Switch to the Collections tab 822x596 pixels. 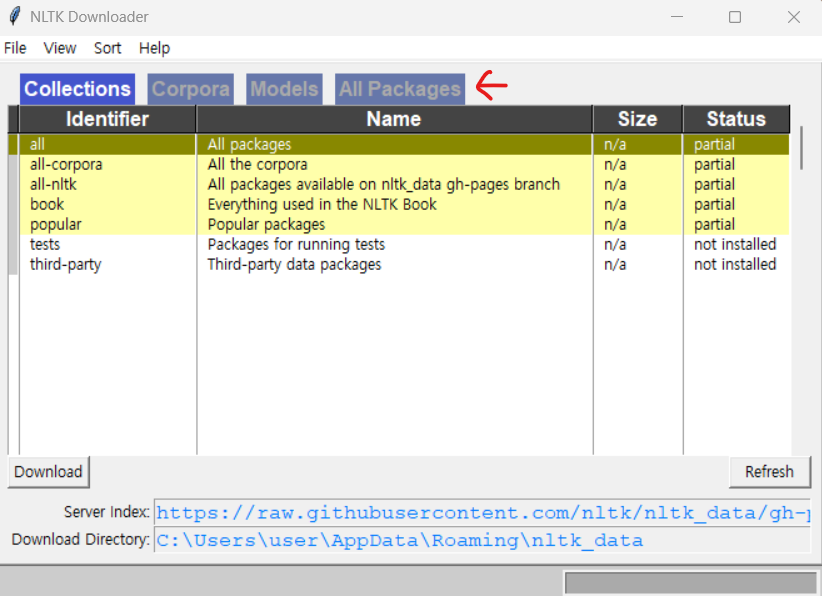[x=78, y=89]
